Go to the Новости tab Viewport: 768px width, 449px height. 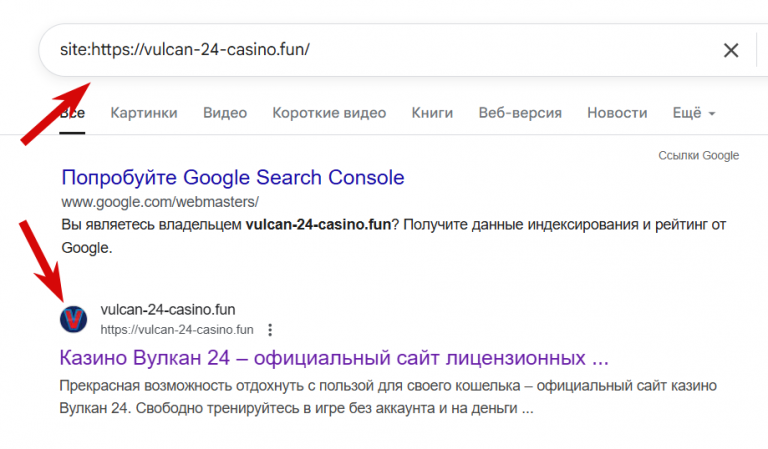[617, 113]
